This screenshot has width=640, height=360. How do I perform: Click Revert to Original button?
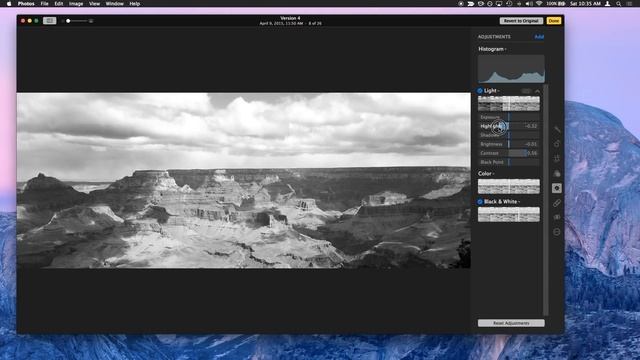point(521,20)
